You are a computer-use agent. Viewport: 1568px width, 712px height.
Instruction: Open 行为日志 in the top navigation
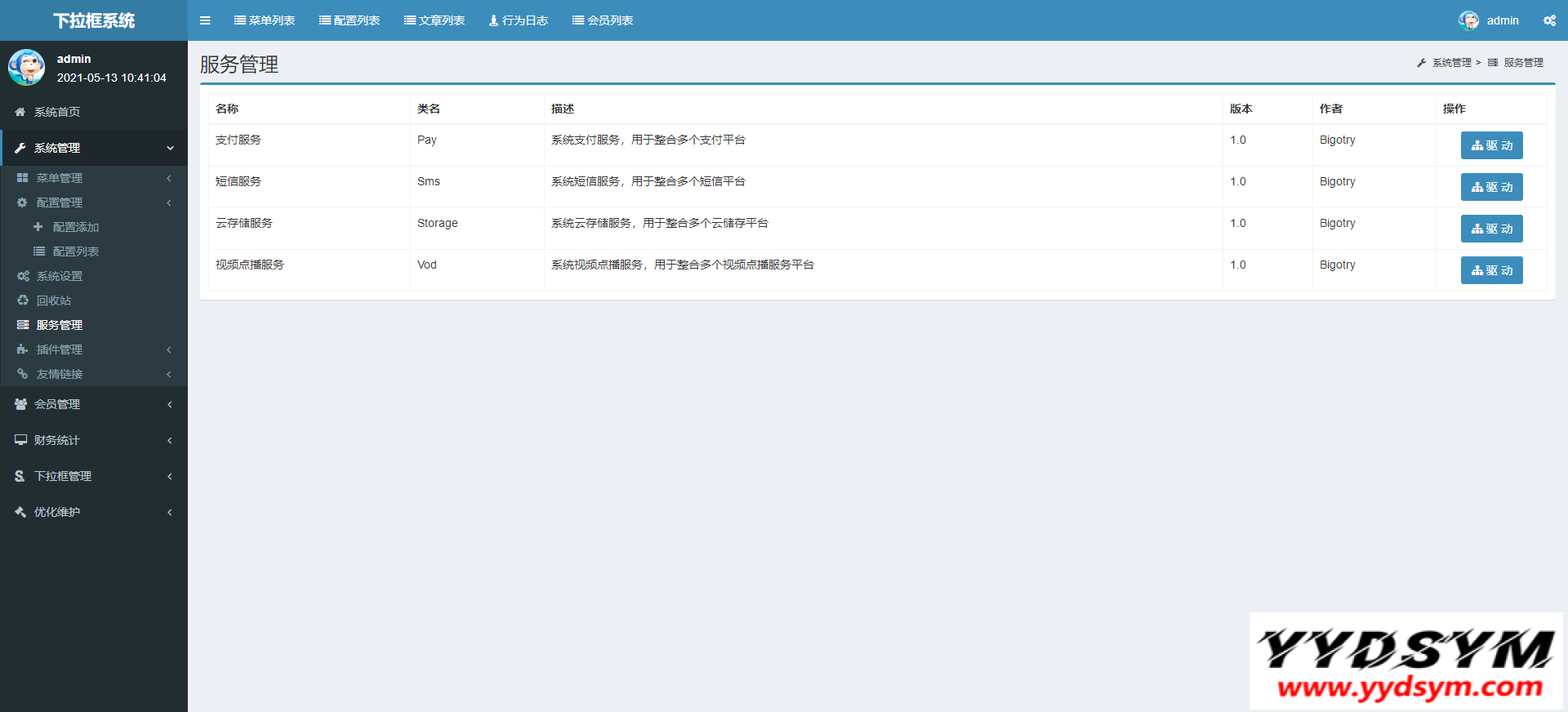click(519, 20)
